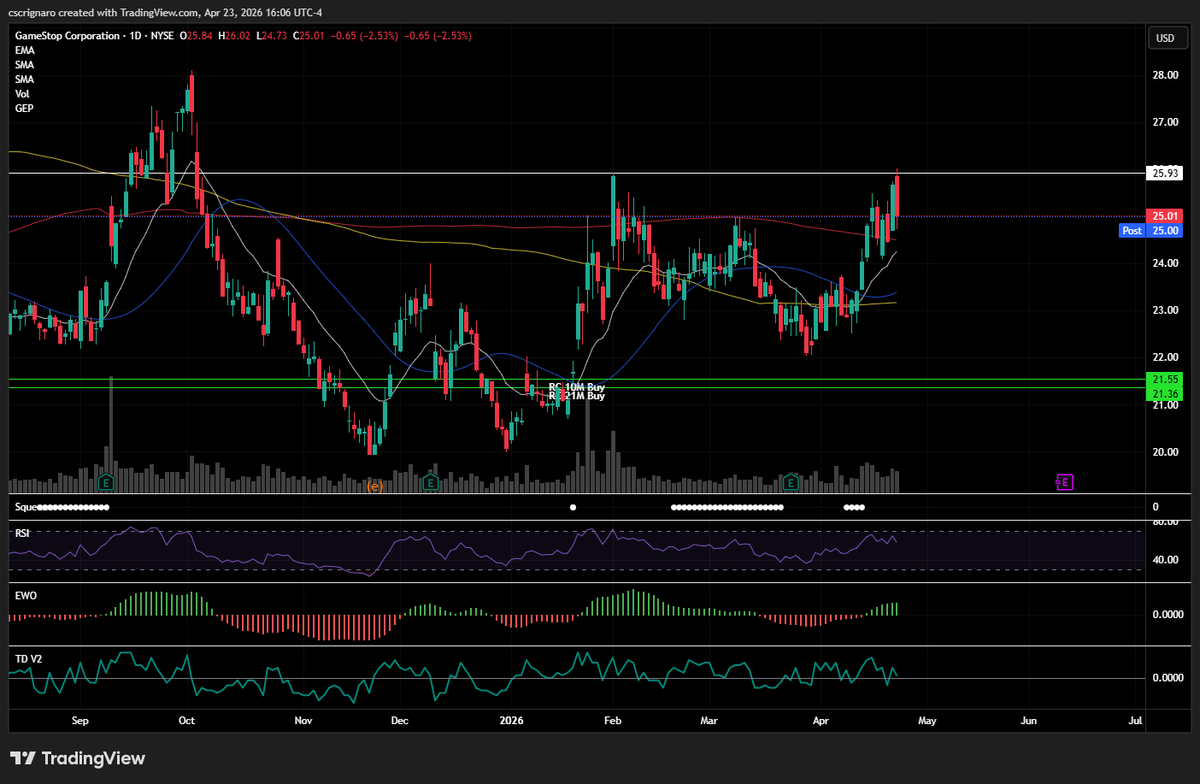Select the SMA legend entry just below EMA

pos(25,64)
